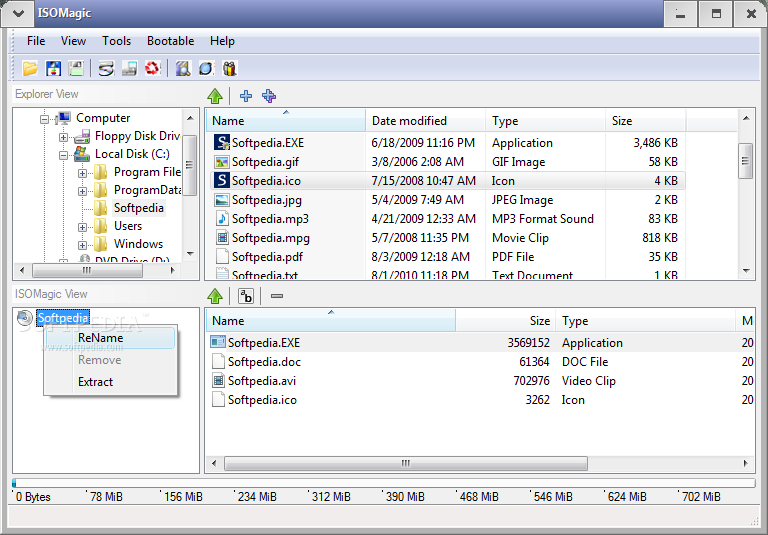Click the folder tree vertical scroll down arrow

point(191,254)
